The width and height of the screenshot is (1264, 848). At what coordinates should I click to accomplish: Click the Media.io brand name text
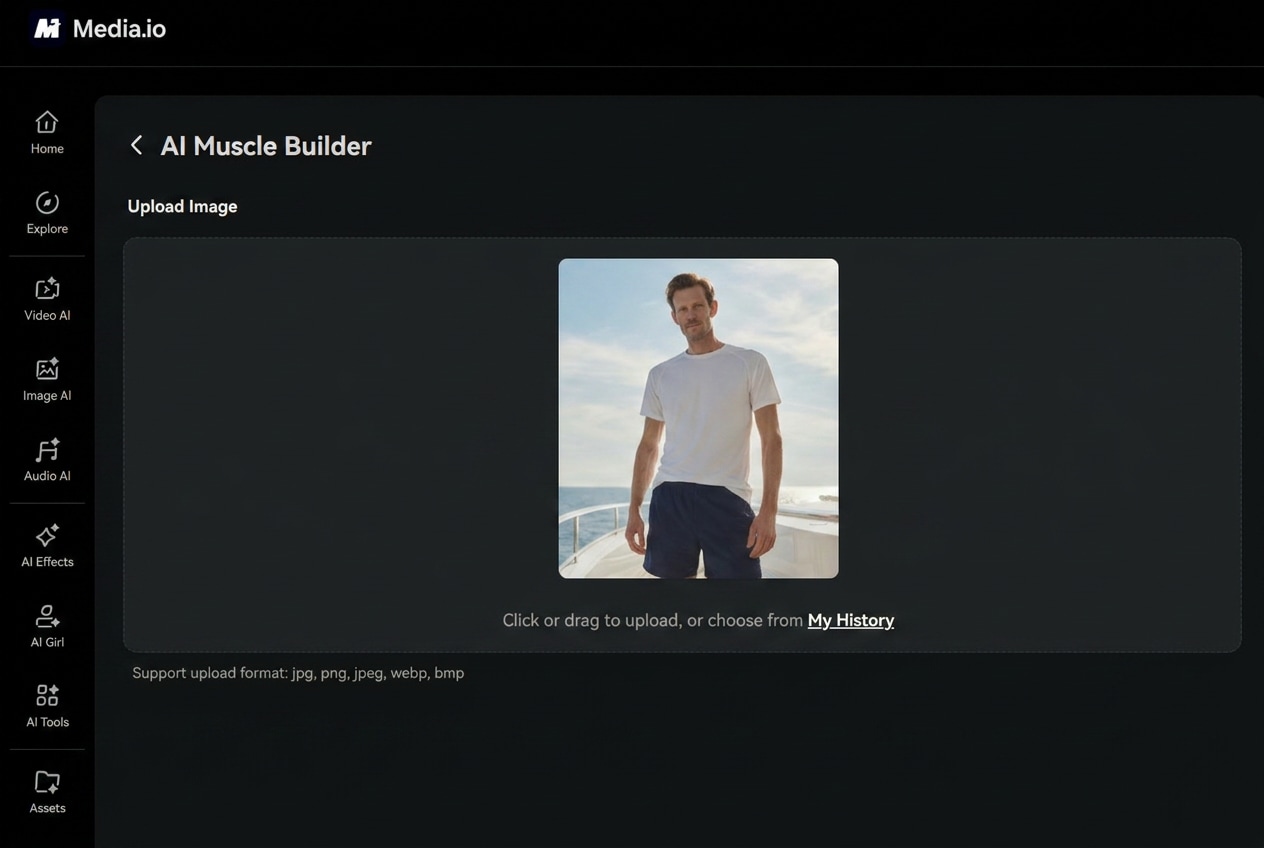coord(119,29)
